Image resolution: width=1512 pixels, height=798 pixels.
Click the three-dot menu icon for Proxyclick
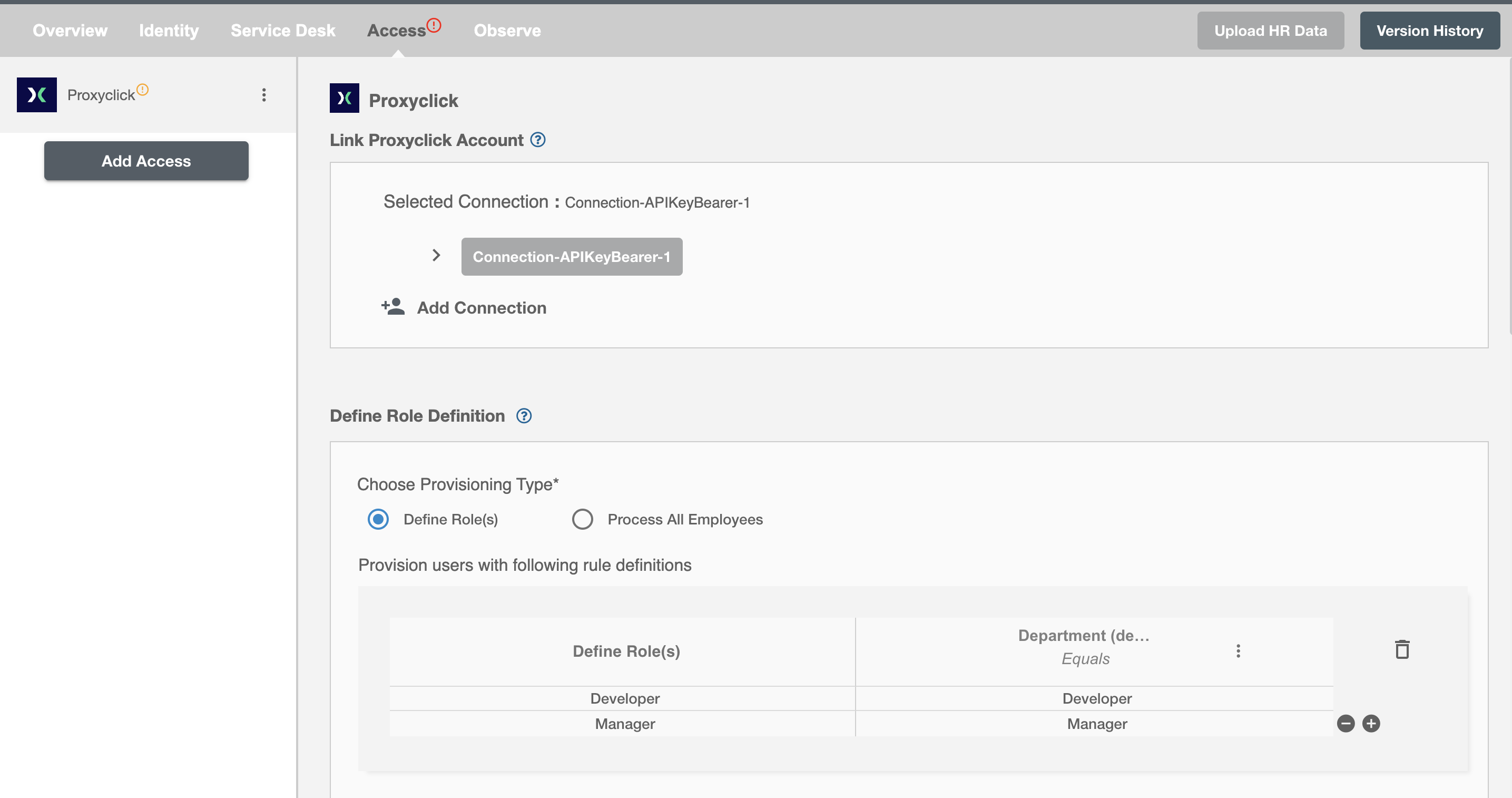[264, 95]
